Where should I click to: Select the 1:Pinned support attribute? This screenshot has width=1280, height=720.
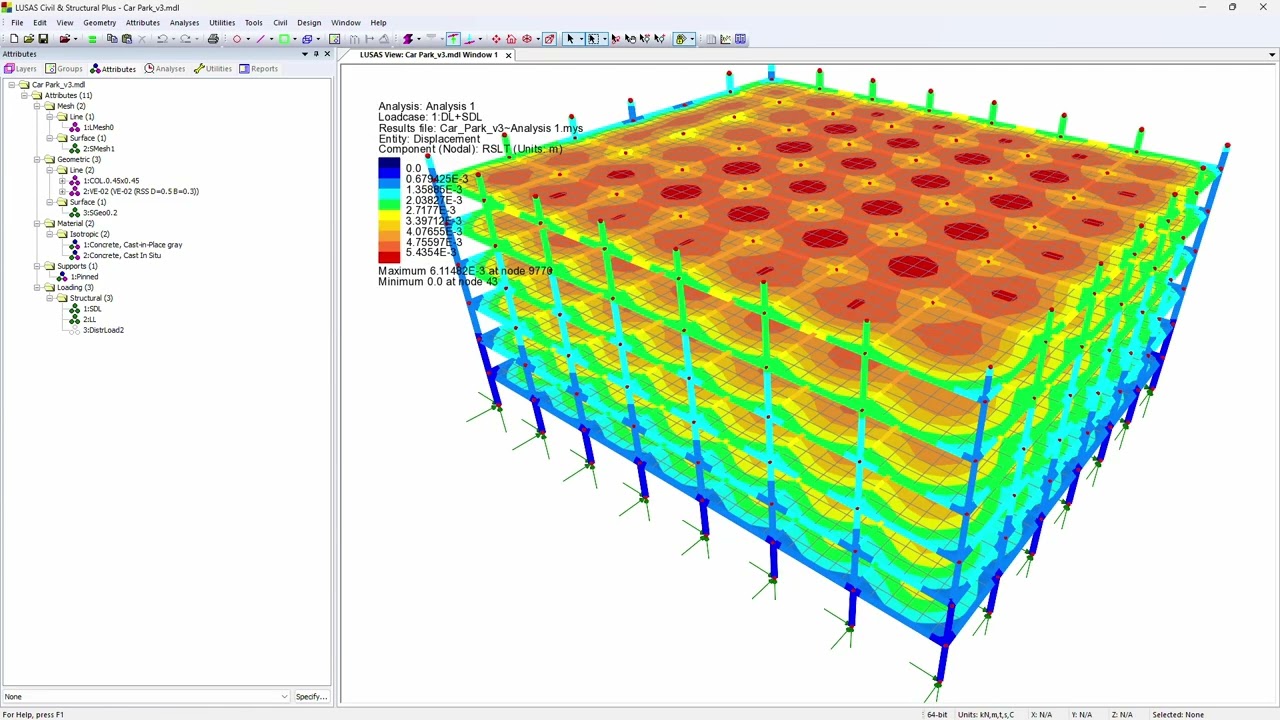click(84, 277)
